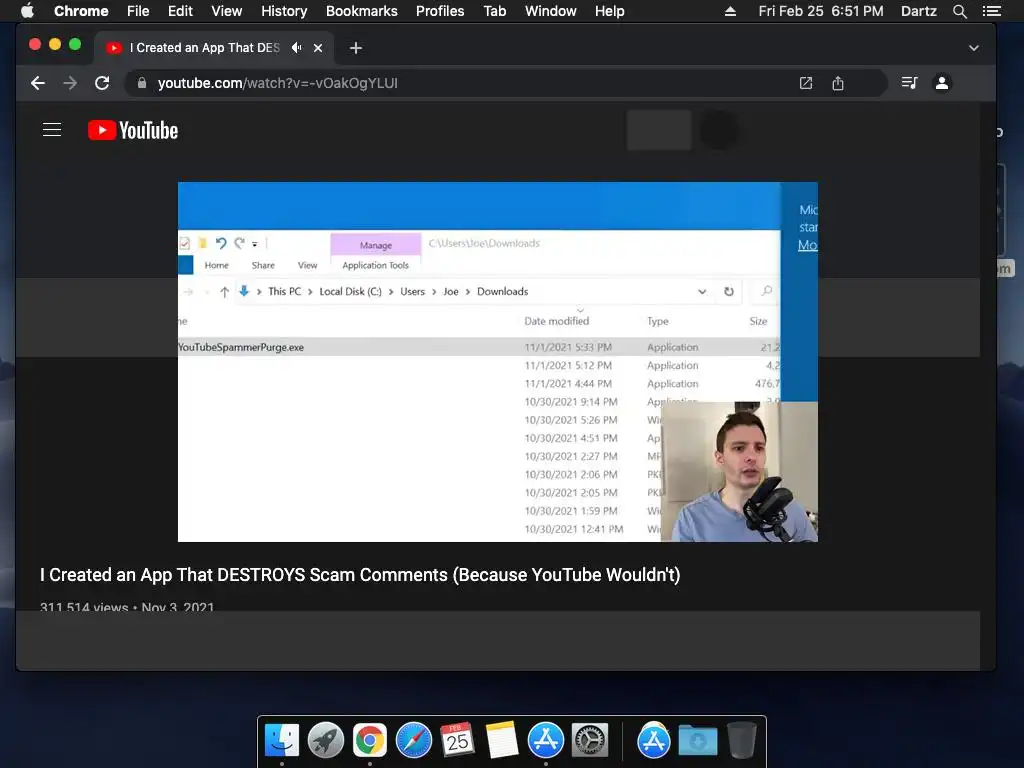1024x768 pixels.
Task: Open the media controls icon in Chrome toolbar
Action: click(909, 83)
